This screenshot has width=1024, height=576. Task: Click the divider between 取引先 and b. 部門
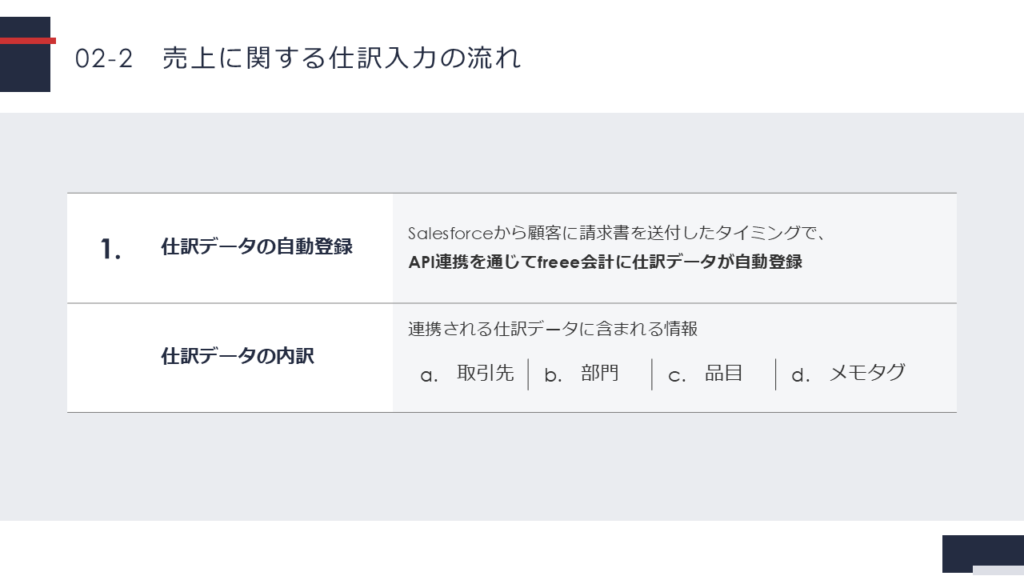[528, 374]
